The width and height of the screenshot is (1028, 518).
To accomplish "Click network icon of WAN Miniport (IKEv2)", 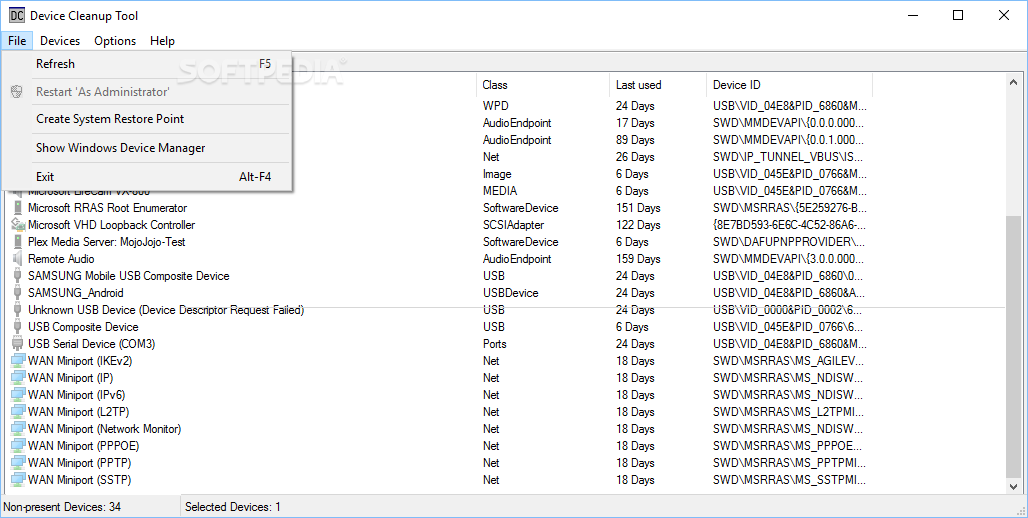I will click(x=17, y=361).
